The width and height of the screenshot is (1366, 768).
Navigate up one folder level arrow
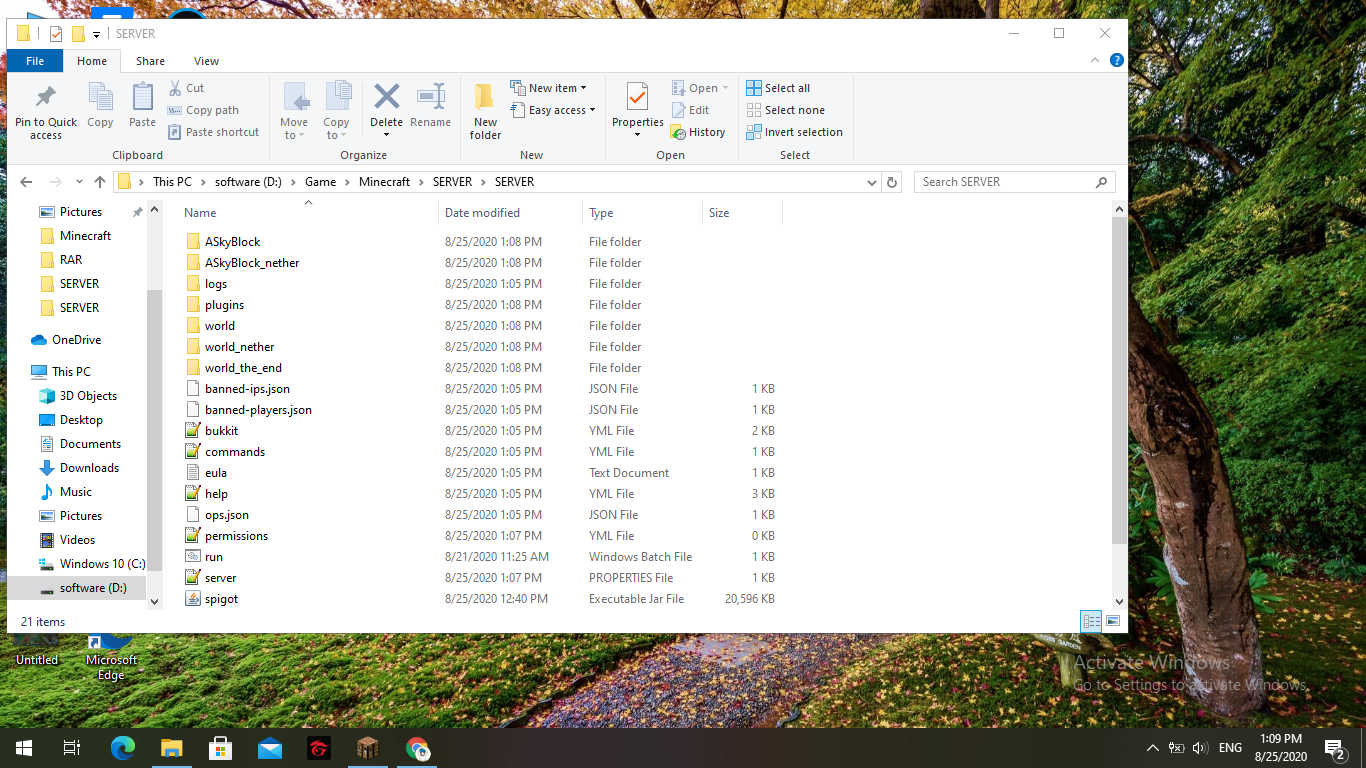coord(100,182)
